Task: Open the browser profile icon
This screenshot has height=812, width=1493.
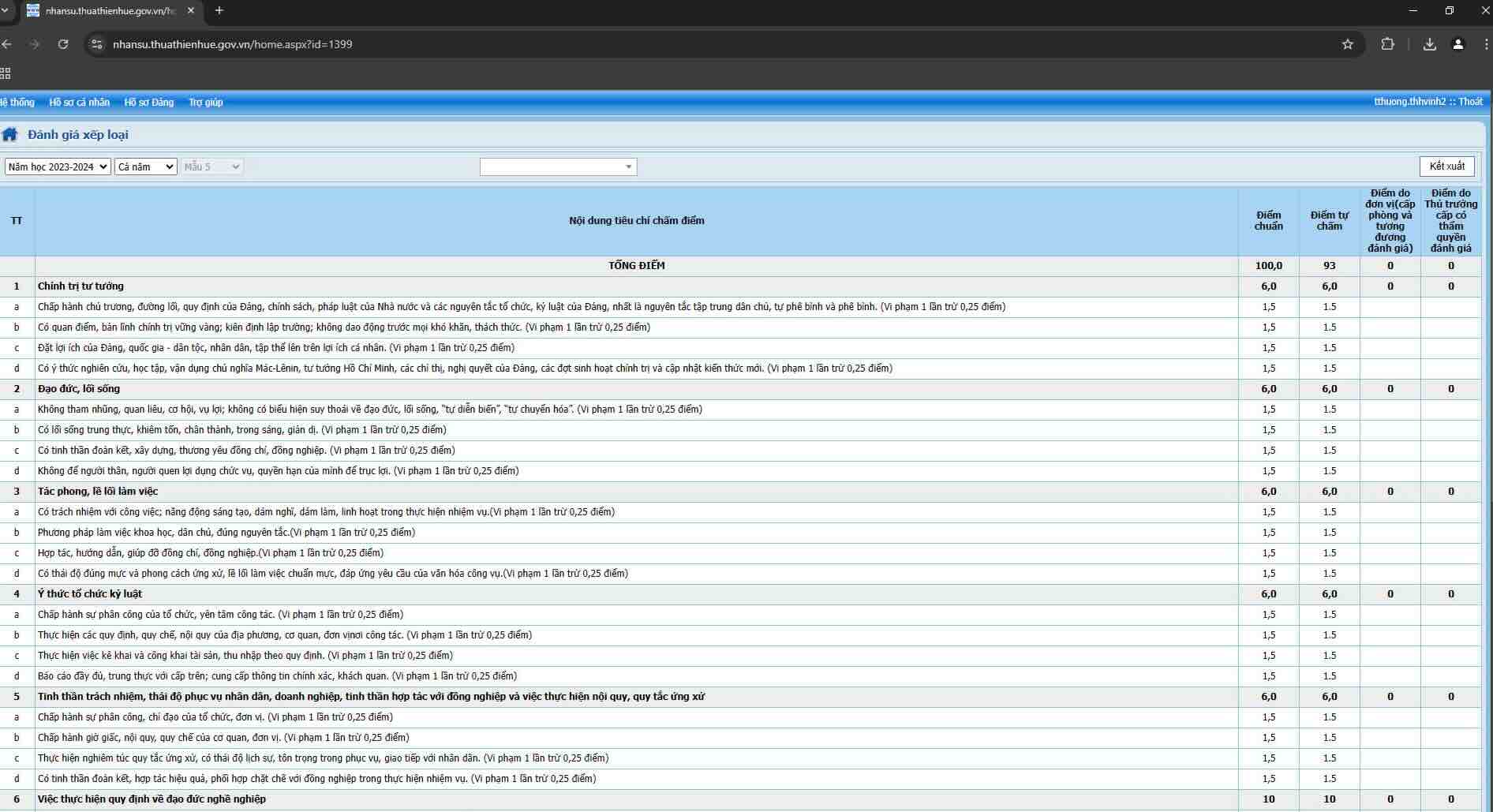Action: click(1458, 44)
